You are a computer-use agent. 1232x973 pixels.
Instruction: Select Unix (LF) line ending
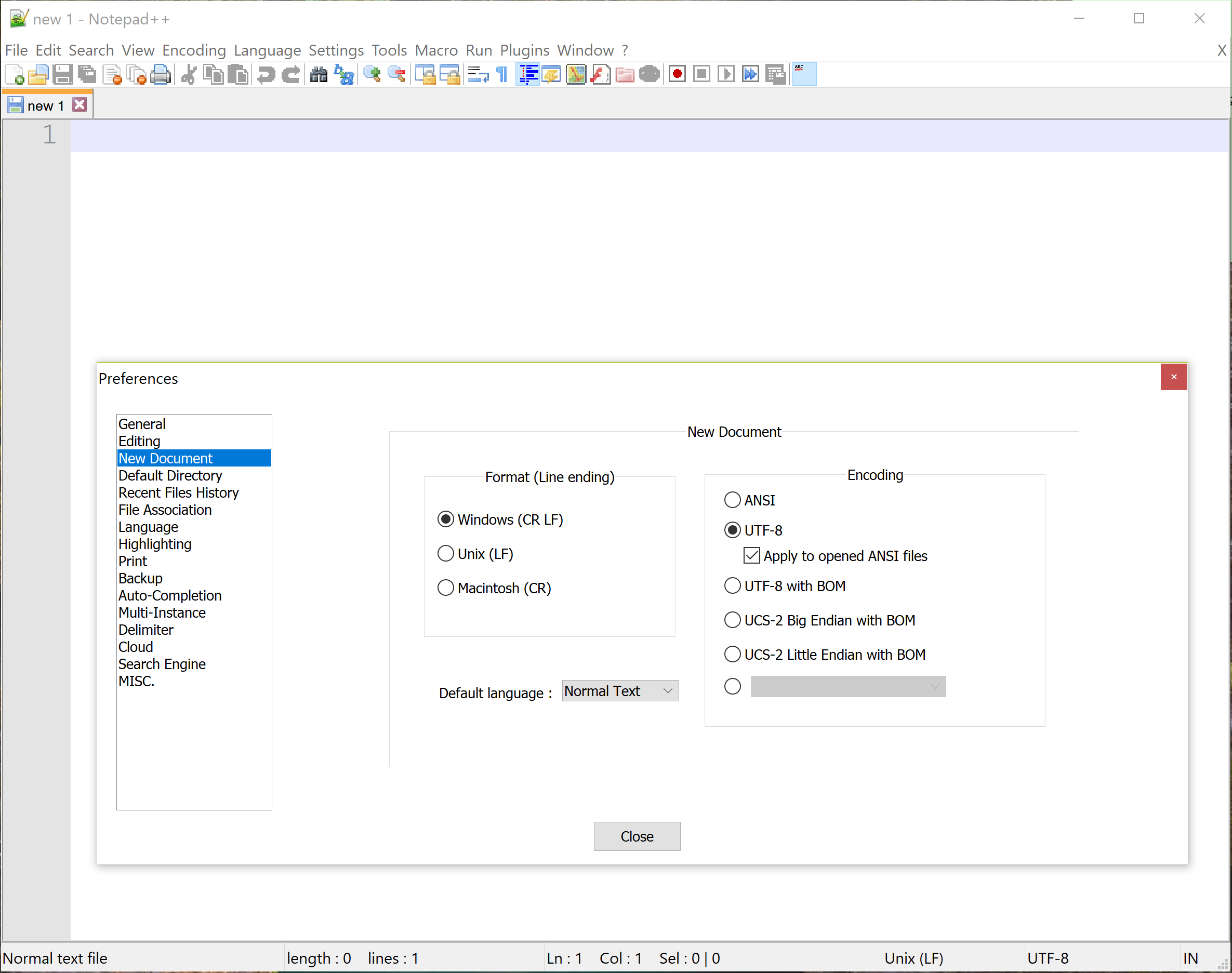[475, 554]
